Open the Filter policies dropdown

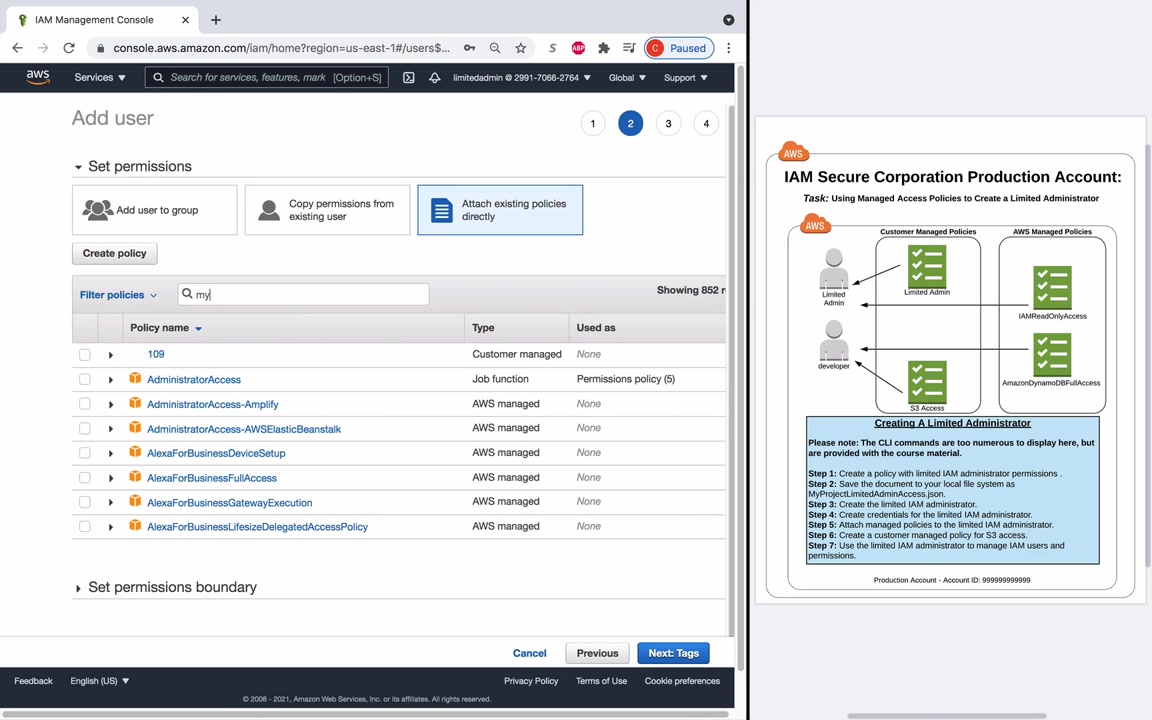(x=118, y=295)
